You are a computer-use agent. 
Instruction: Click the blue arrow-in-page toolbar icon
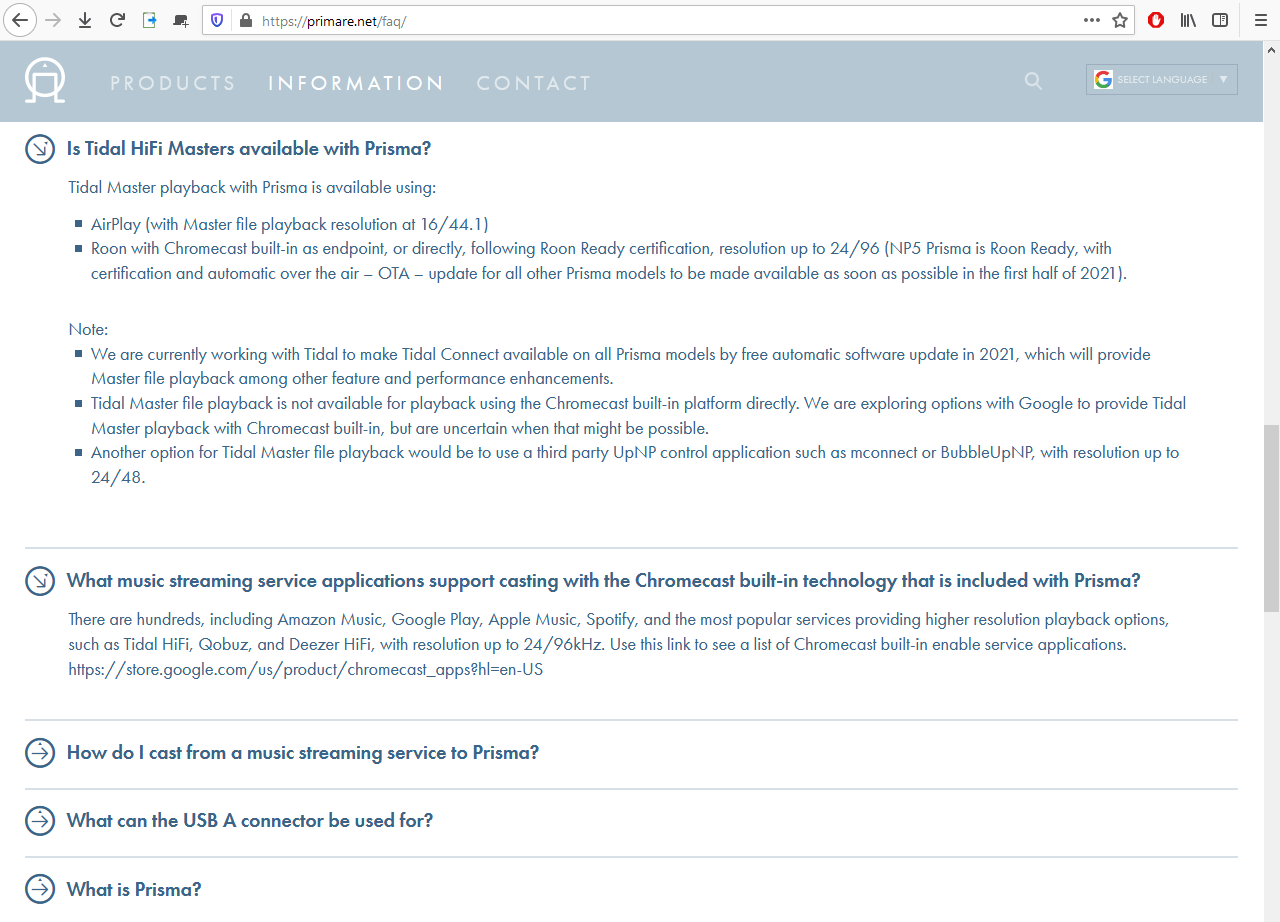tap(149, 20)
